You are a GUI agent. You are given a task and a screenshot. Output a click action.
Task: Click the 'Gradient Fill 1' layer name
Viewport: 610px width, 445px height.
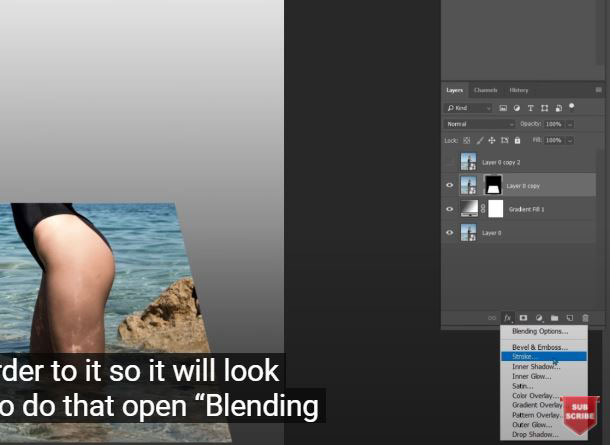pos(526,209)
